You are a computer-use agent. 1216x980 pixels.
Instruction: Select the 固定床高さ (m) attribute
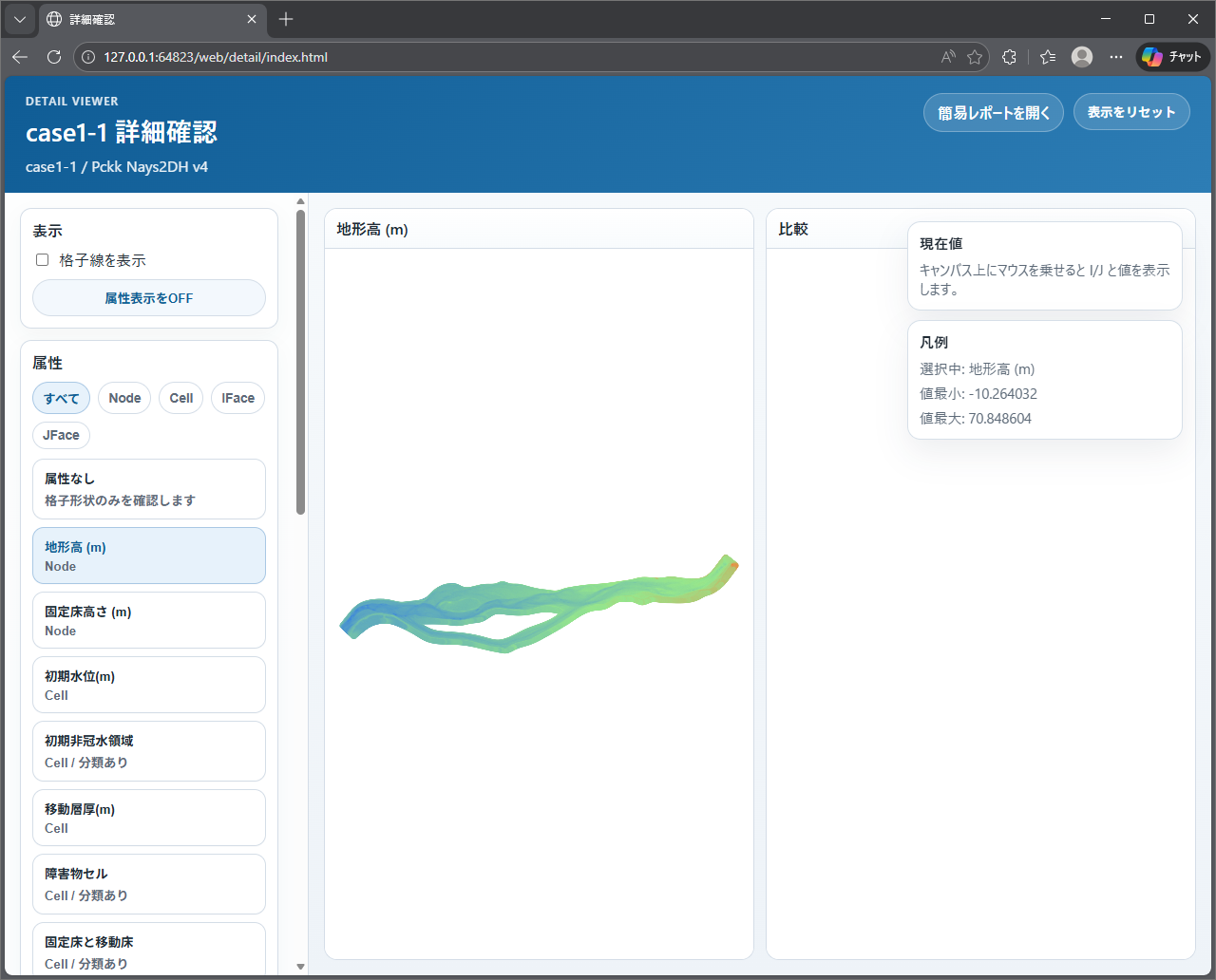149,620
